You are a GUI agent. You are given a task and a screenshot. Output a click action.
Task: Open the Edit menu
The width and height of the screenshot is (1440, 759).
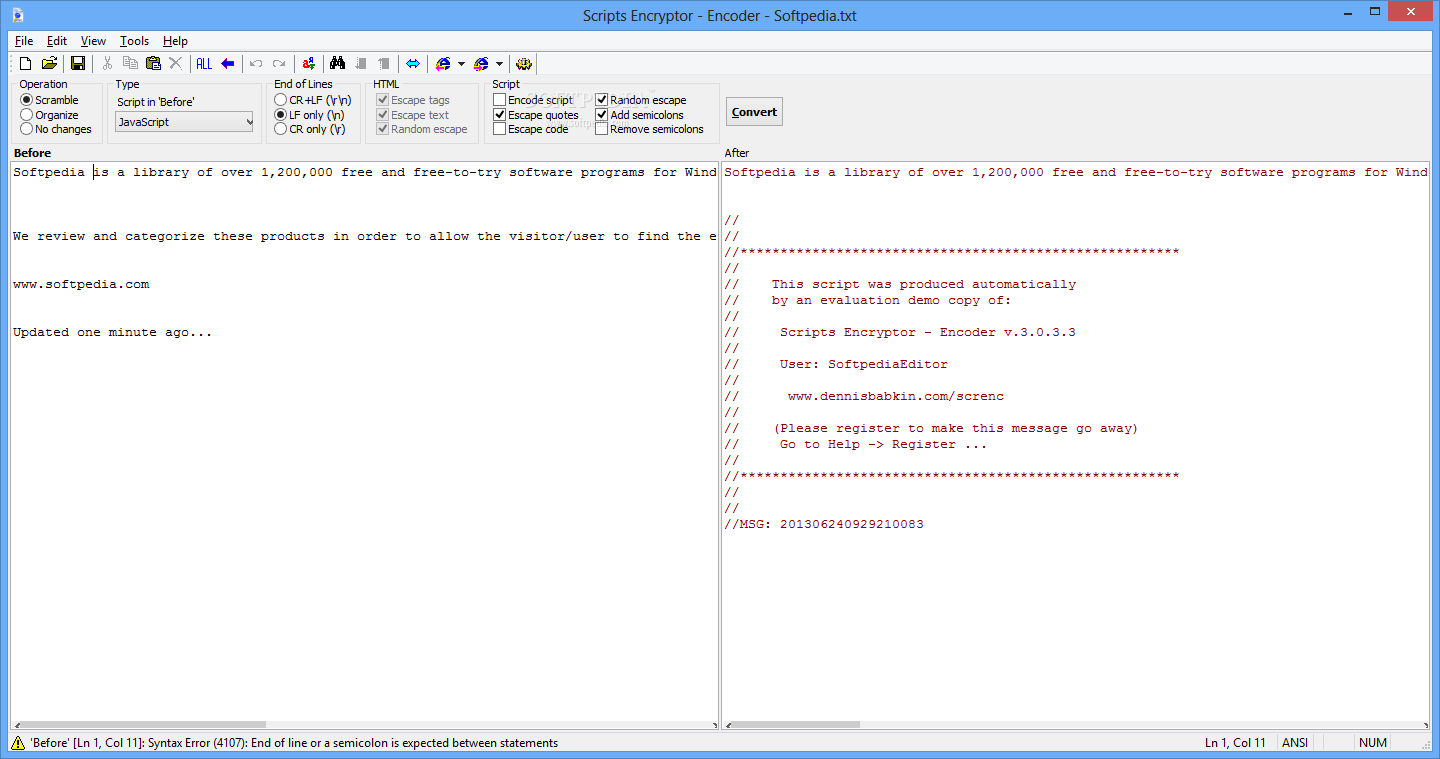[57, 41]
